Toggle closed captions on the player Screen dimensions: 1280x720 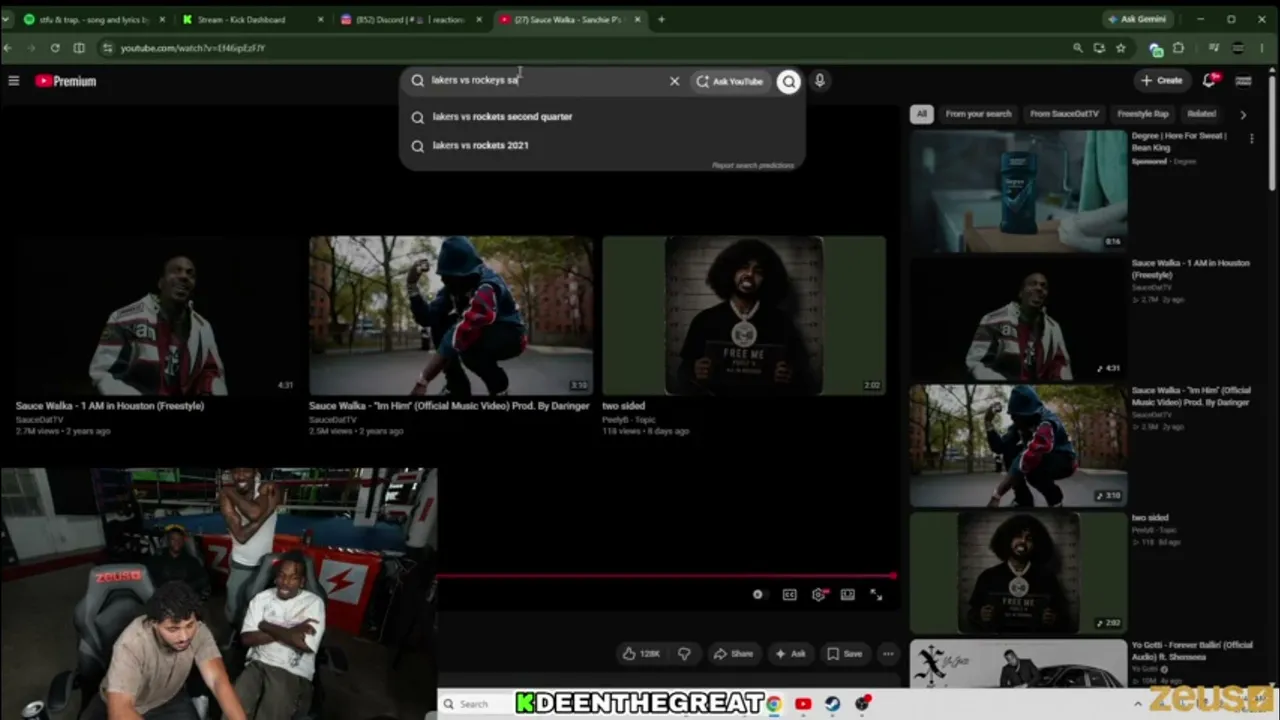pos(789,595)
